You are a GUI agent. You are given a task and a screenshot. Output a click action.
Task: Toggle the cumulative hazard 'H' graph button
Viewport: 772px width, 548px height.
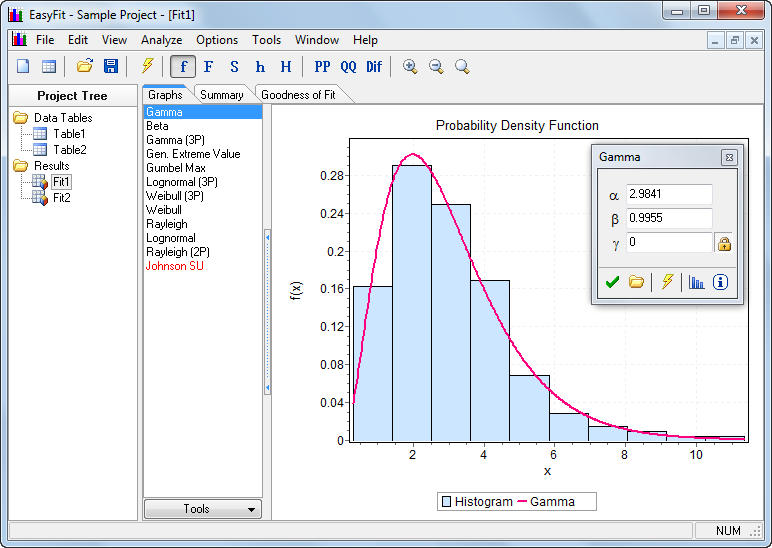coord(286,67)
